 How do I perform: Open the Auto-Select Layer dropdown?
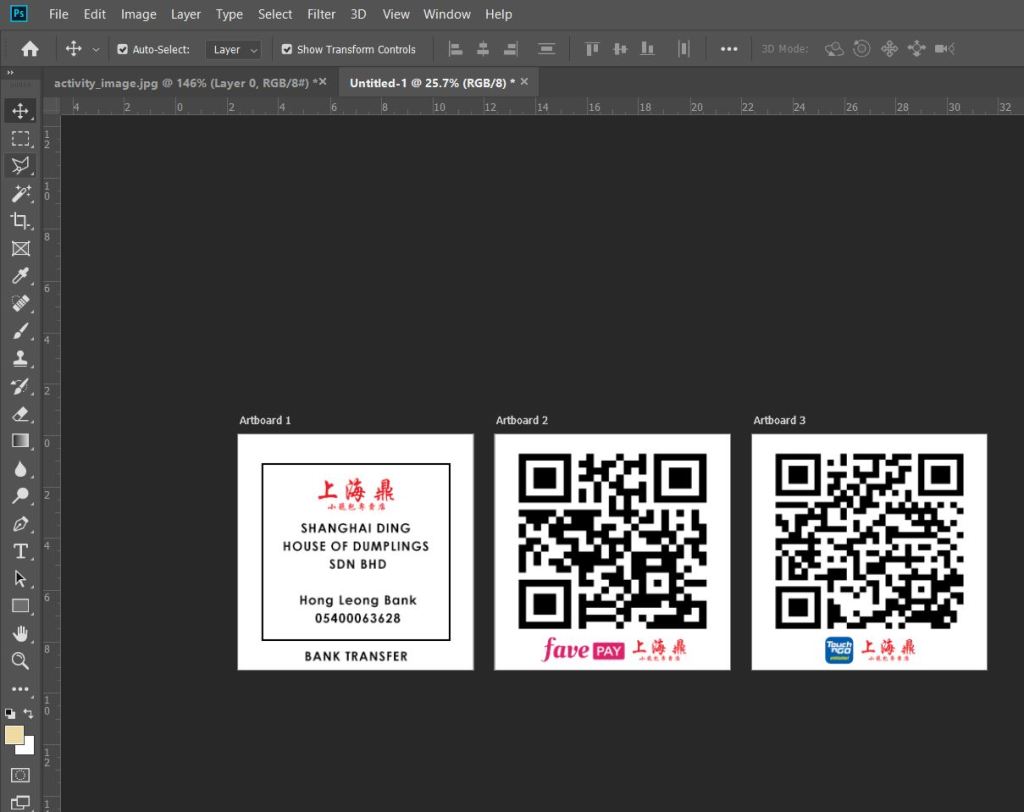(235, 49)
